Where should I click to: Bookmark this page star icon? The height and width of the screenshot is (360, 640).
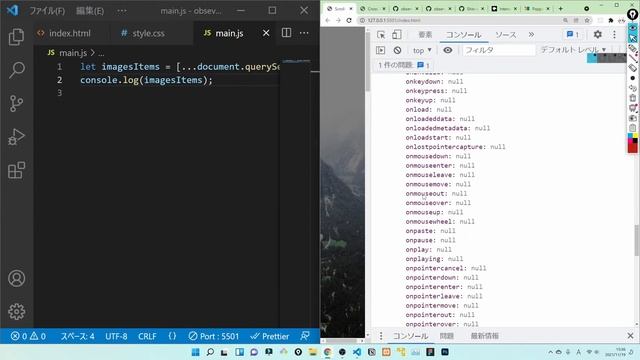pyautogui.click(x=587, y=20)
